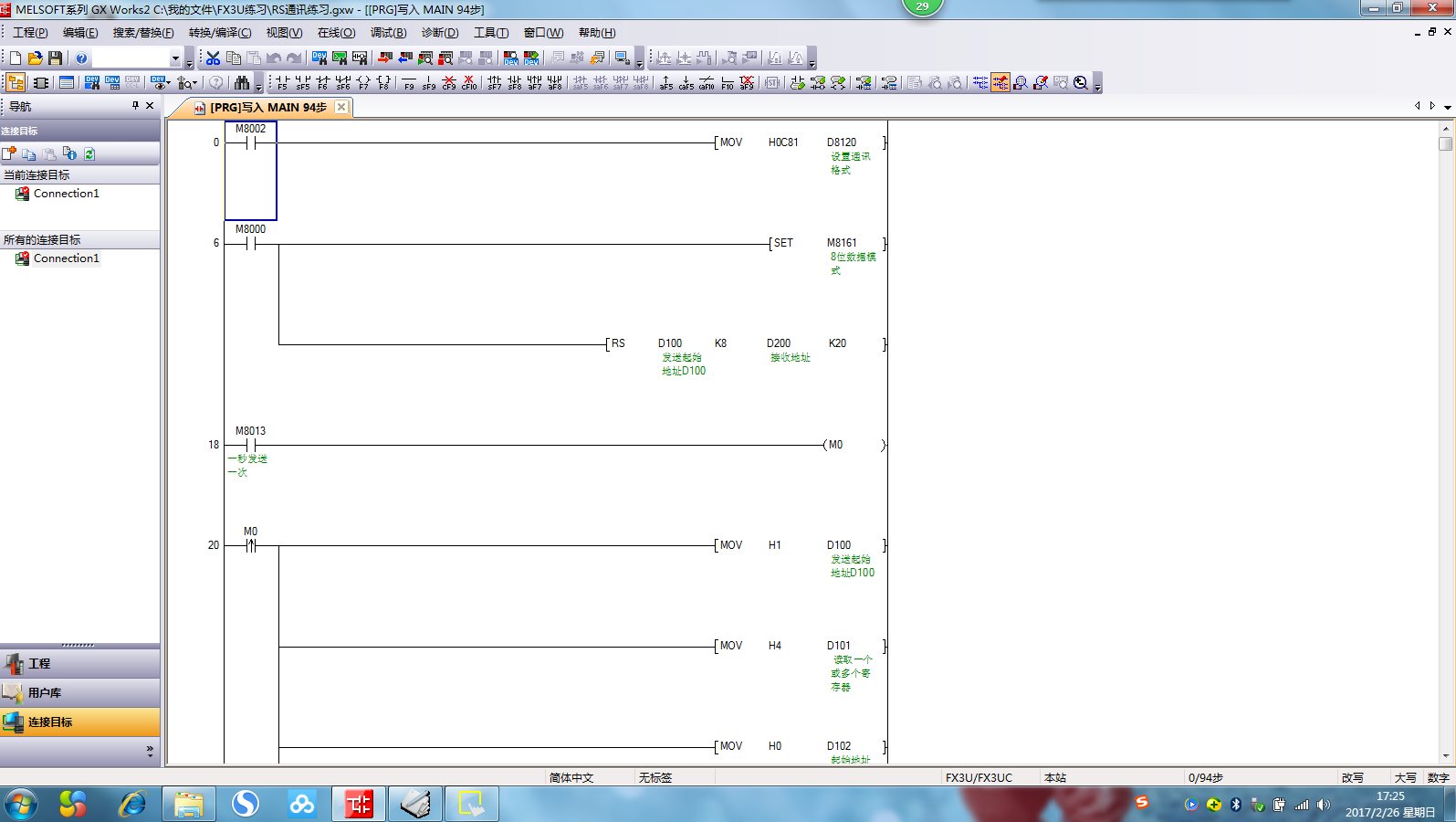This screenshot has height=822, width=1456.
Task: Toggle the highlighted navigation tree view button
Action: (x=16, y=83)
